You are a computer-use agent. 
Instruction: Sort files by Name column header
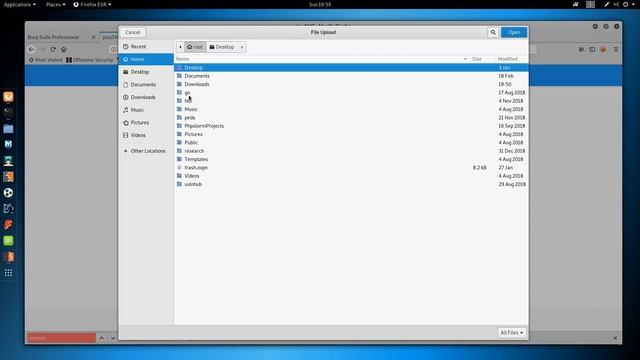(x=322, y=59)
